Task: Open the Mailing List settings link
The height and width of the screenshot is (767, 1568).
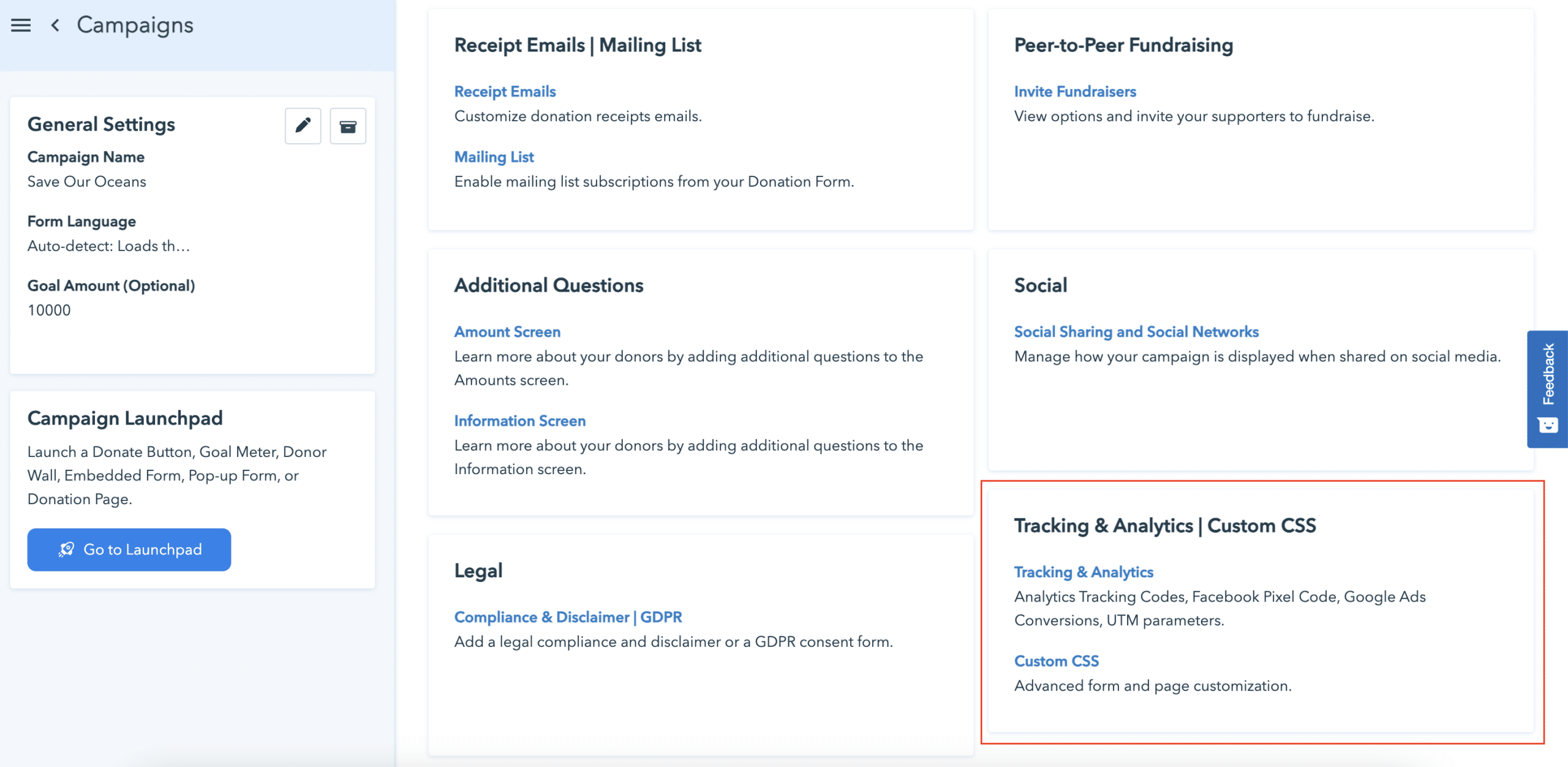Action: pyautogui.click(x=493, y=157)
